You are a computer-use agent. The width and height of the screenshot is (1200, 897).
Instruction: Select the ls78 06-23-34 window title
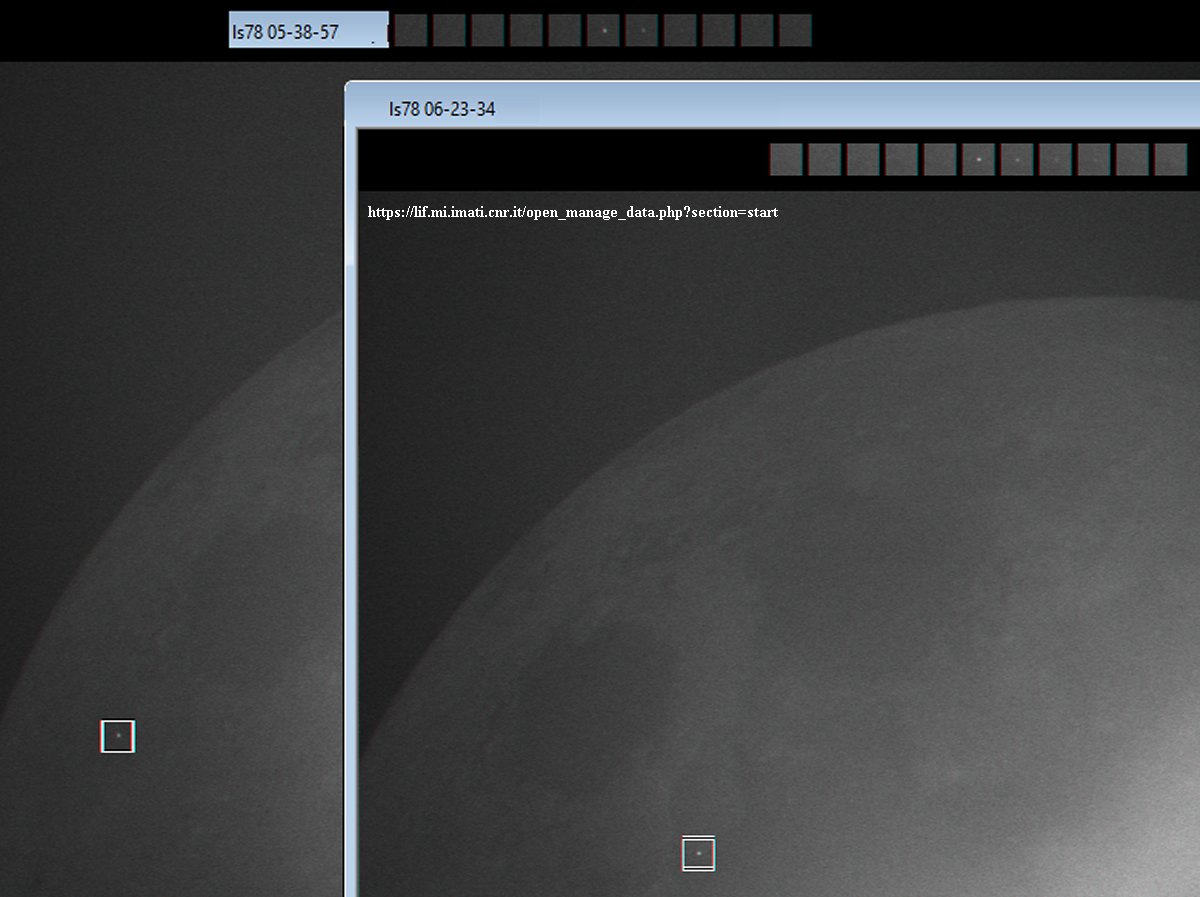(x=442, y=110)
